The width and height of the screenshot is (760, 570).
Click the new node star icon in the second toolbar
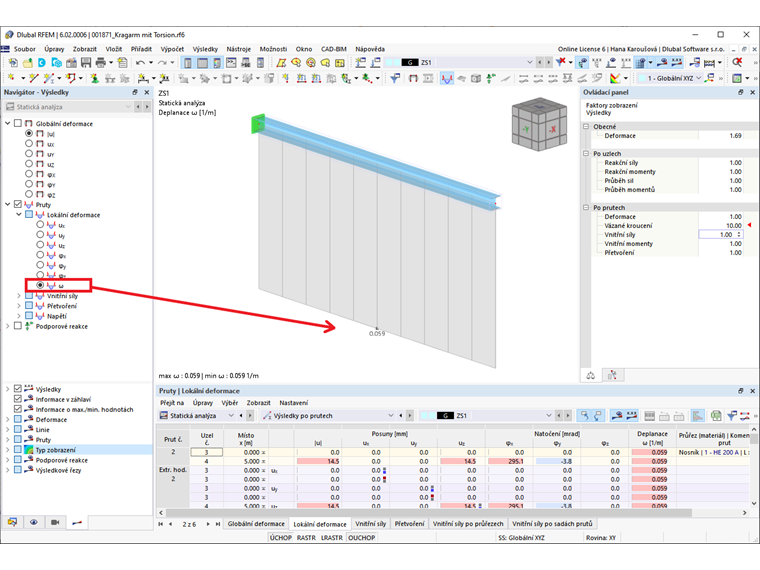point(11,78)
